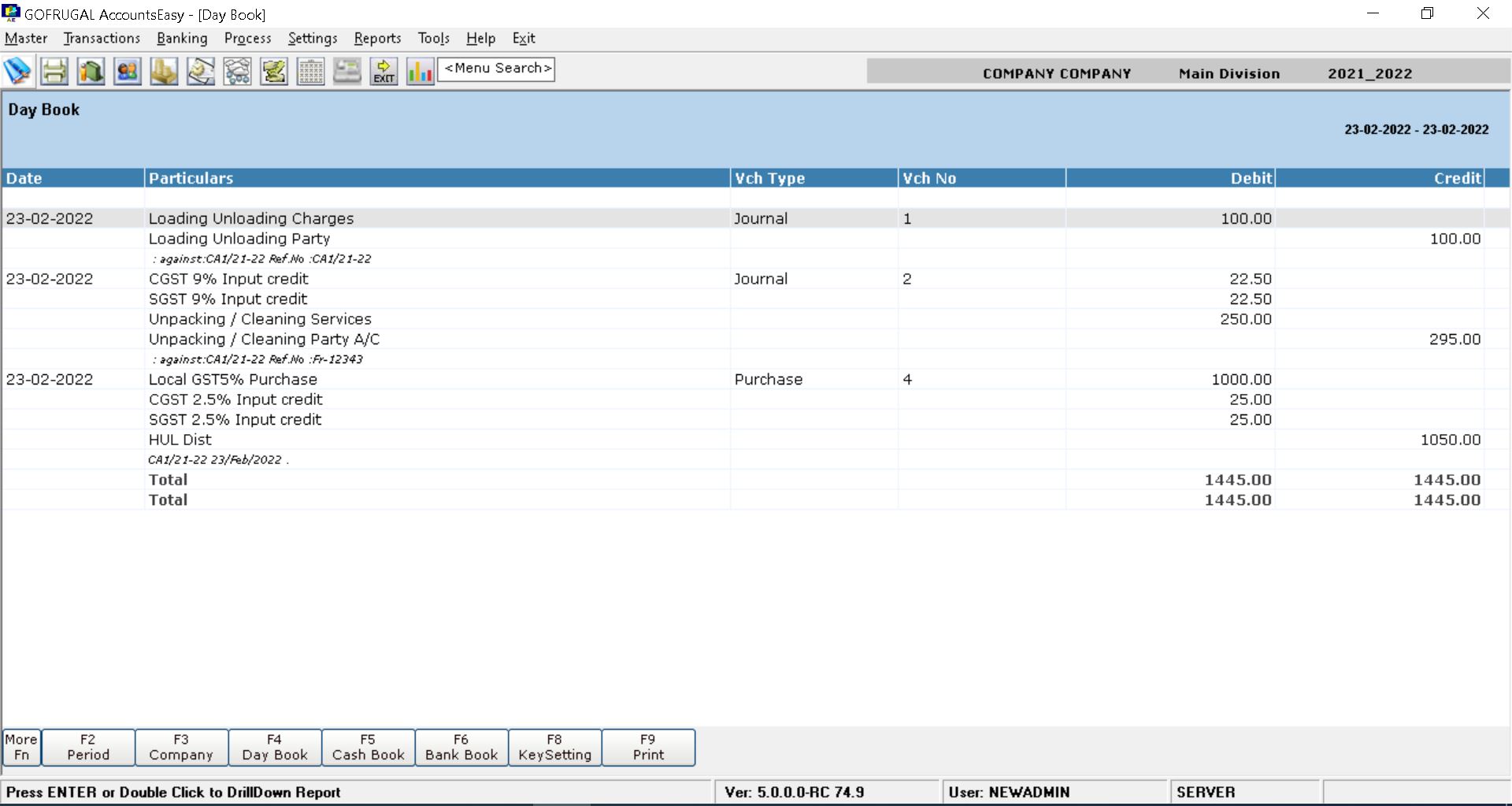The height and width of the screenshot is (806, 1512).
Task: Select the Local GST5% Purchase entry
Action: [x=233, y=380]
